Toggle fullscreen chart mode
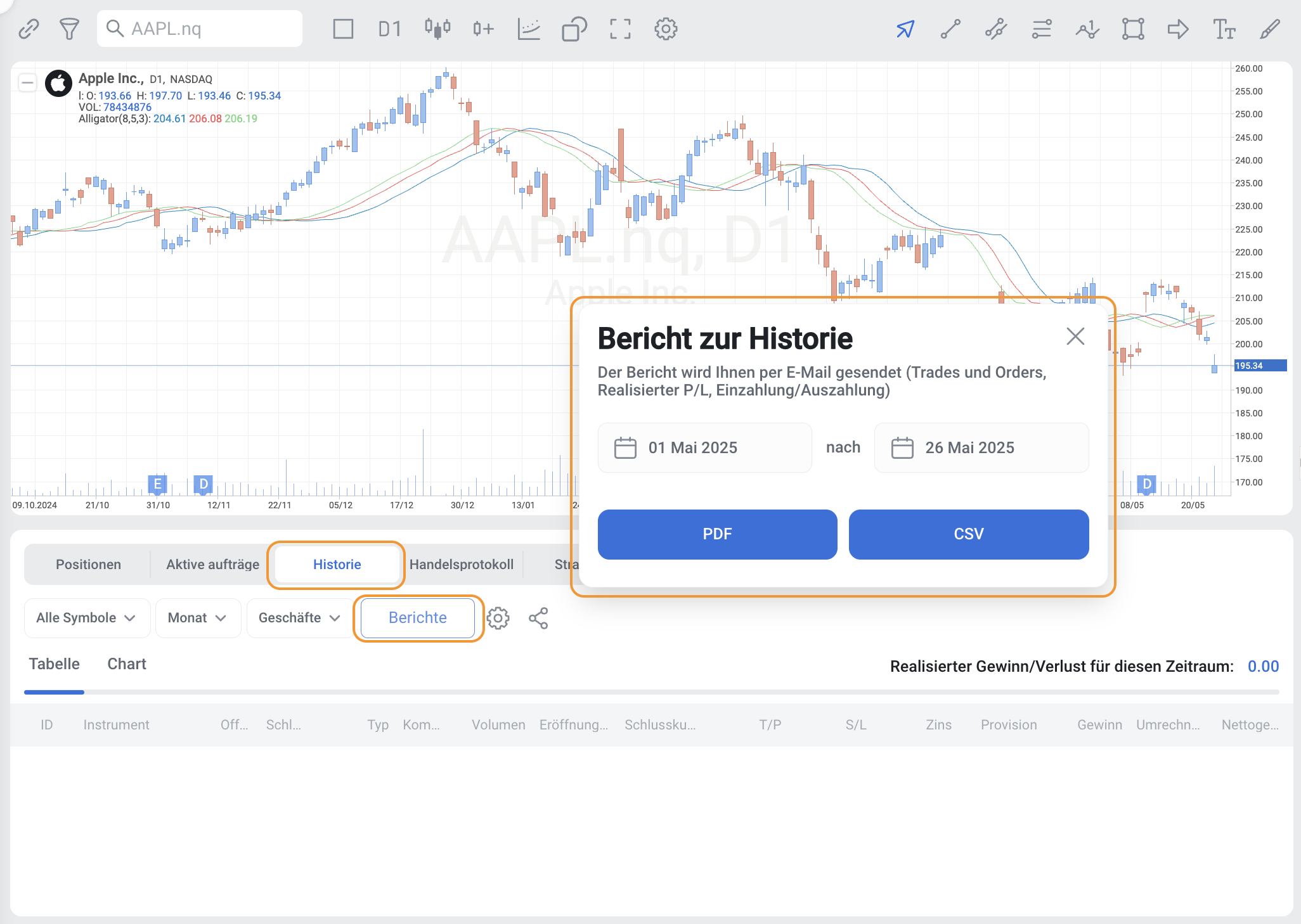This screenshot has width=1301, height=924. tap(620, 29)
